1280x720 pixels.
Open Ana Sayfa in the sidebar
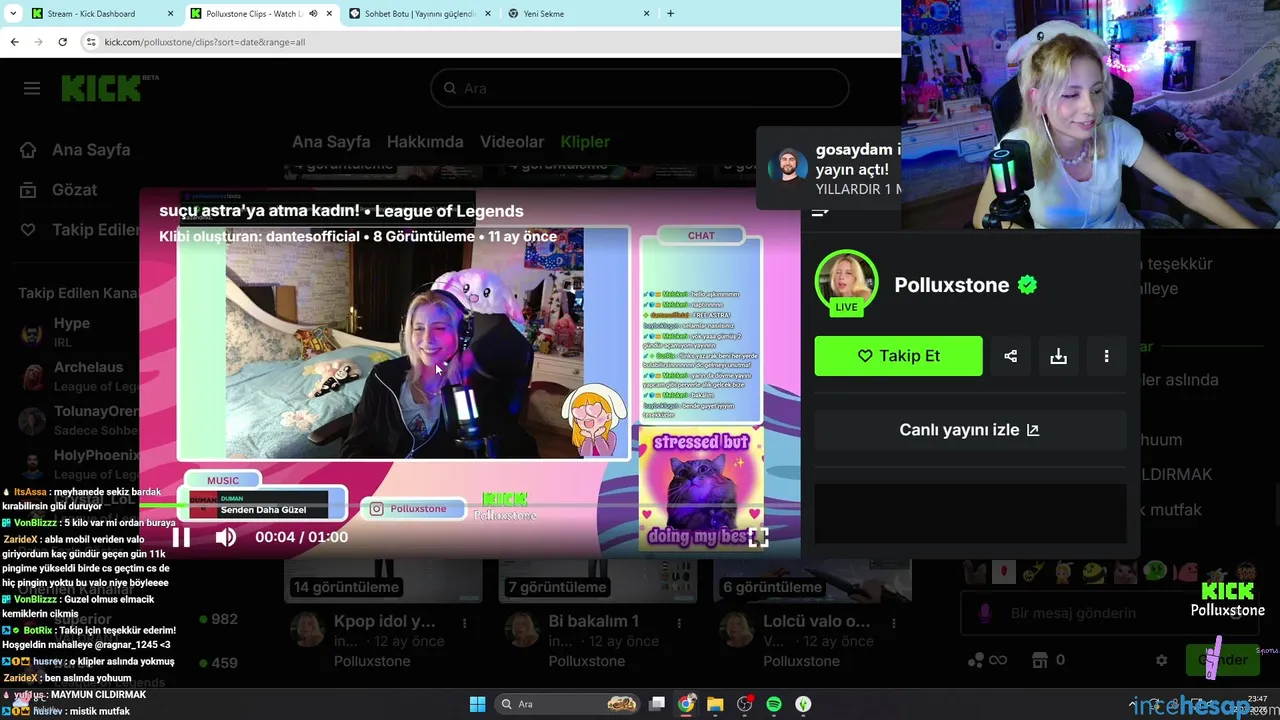click(x=75, y=150)
